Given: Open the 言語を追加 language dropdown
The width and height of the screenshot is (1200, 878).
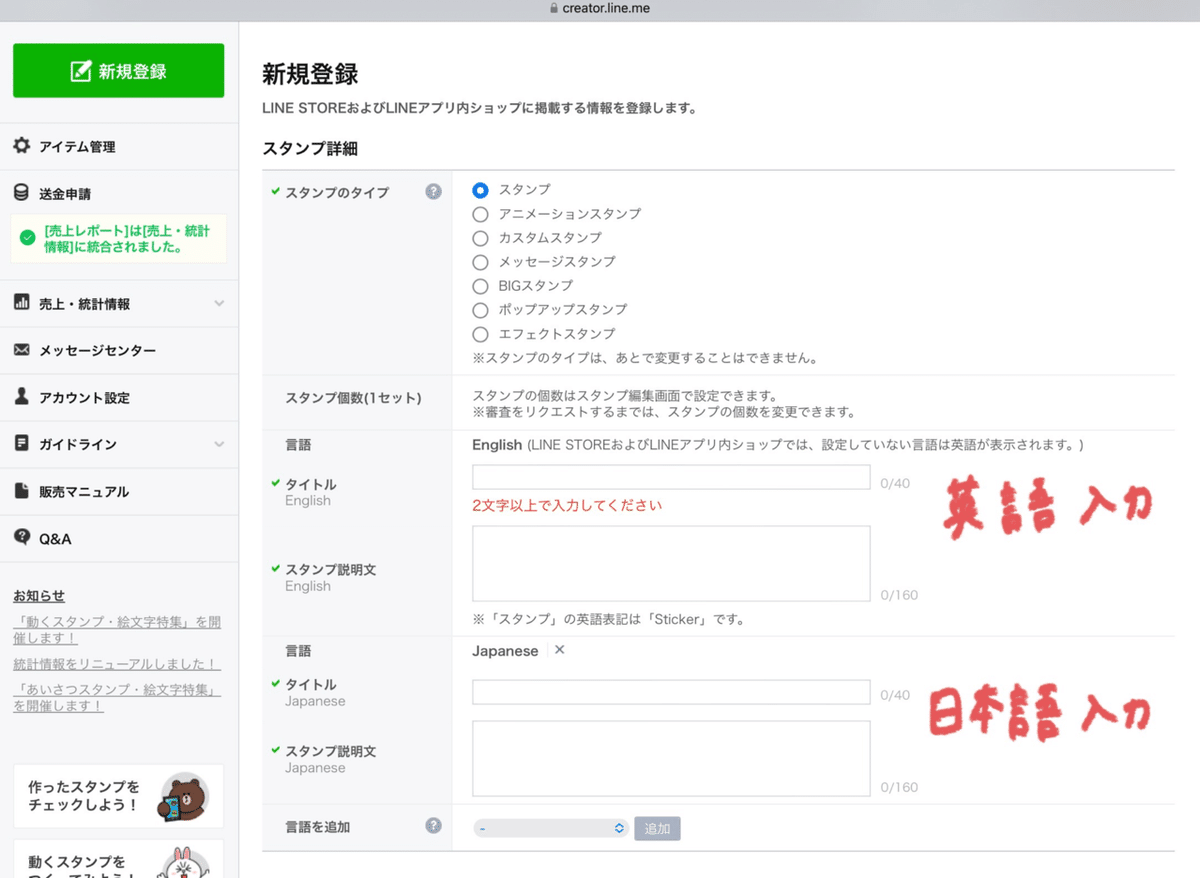Looking at the screenshot, I should (550, 828).
